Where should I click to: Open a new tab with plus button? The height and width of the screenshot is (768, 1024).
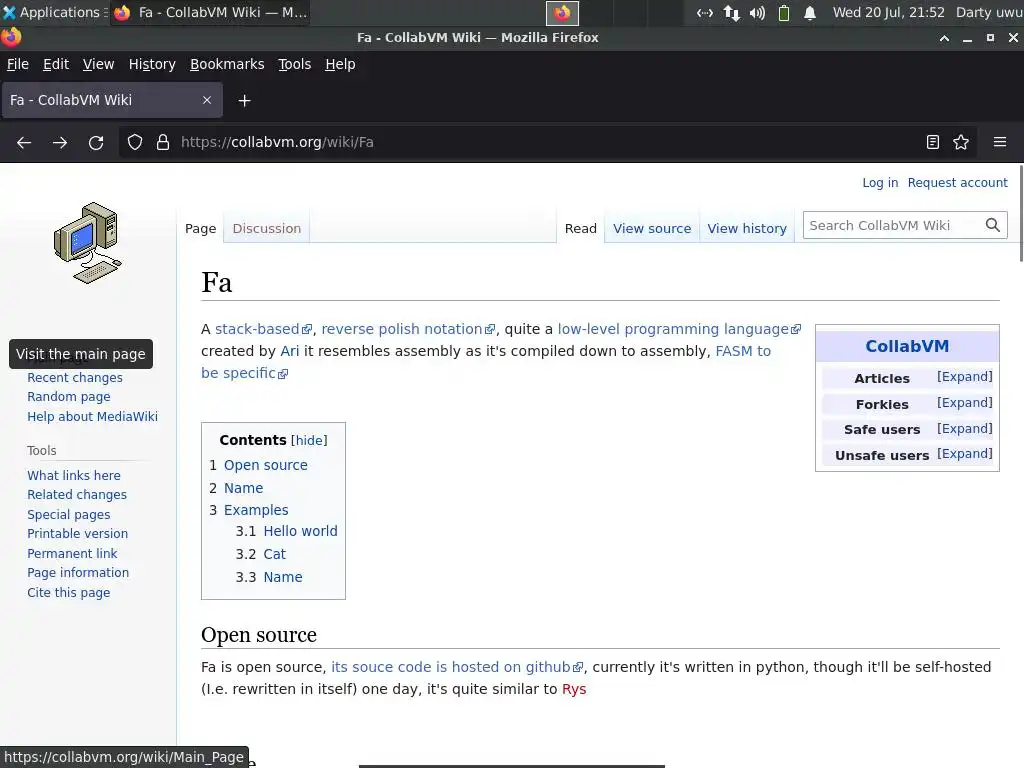click(x=244, y=101)
